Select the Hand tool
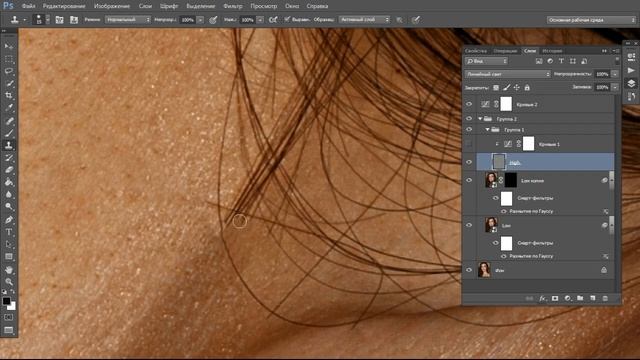The width and height of the screenshot is (640, 360). tap(9, 270)
